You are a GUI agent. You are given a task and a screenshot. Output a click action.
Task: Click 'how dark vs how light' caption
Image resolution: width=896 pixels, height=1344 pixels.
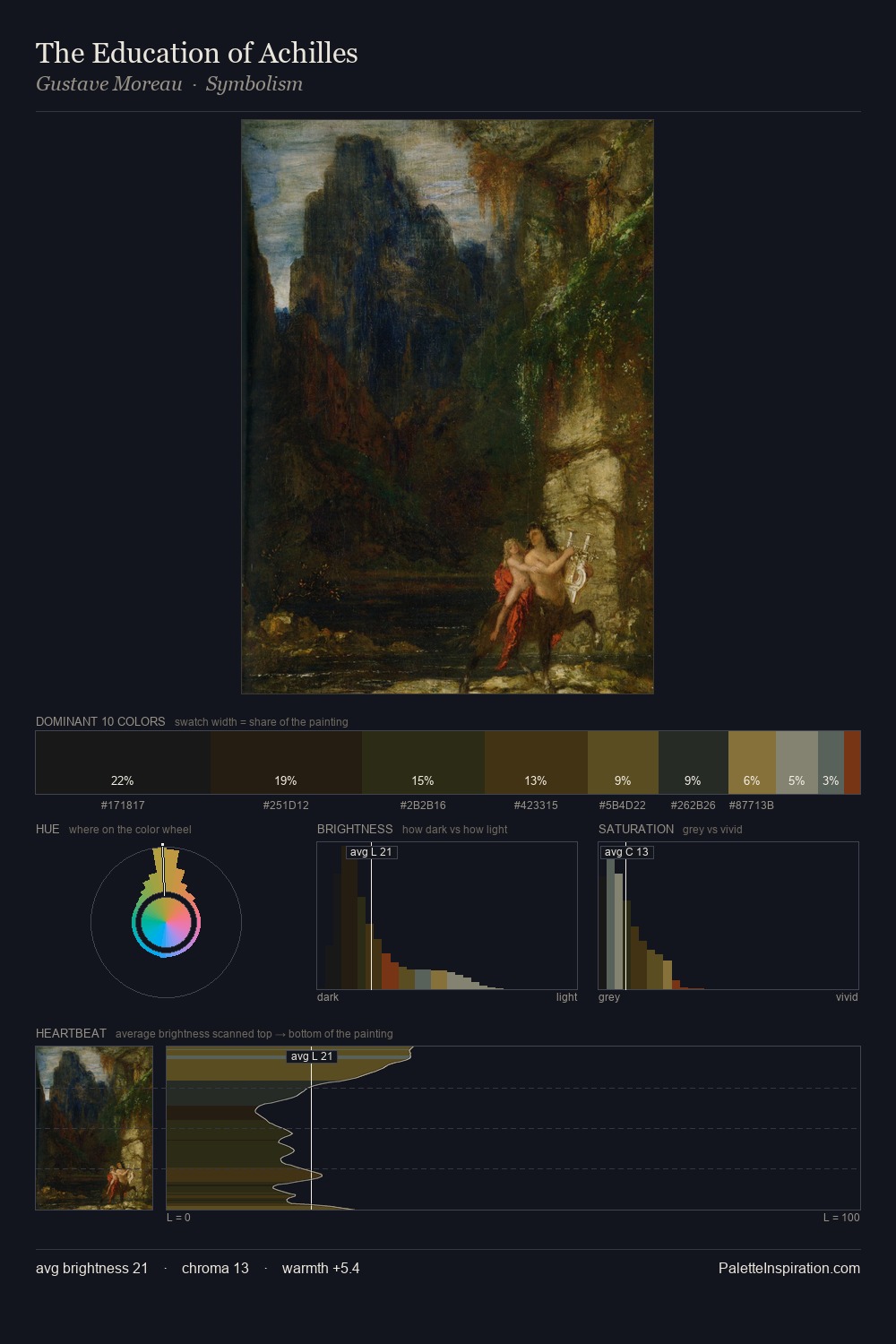pyautogui.click(x=454, y=830)
